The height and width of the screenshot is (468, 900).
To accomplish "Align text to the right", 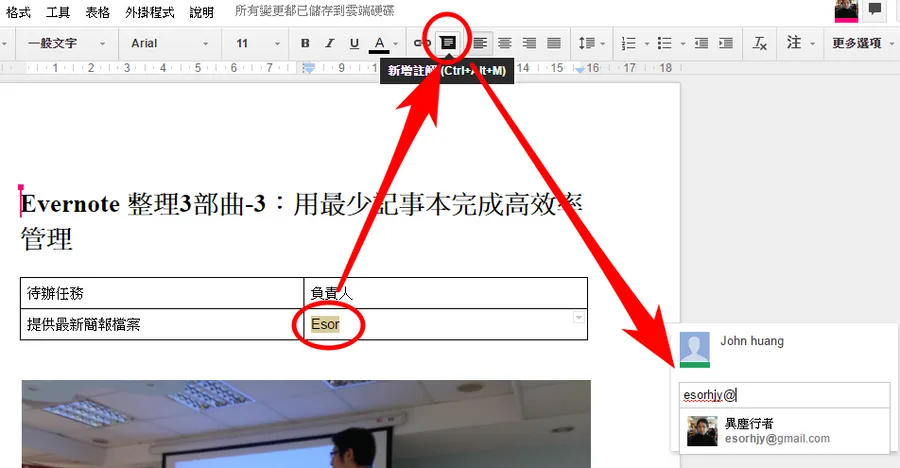I will pyautogui.click(x=529, y=44).
